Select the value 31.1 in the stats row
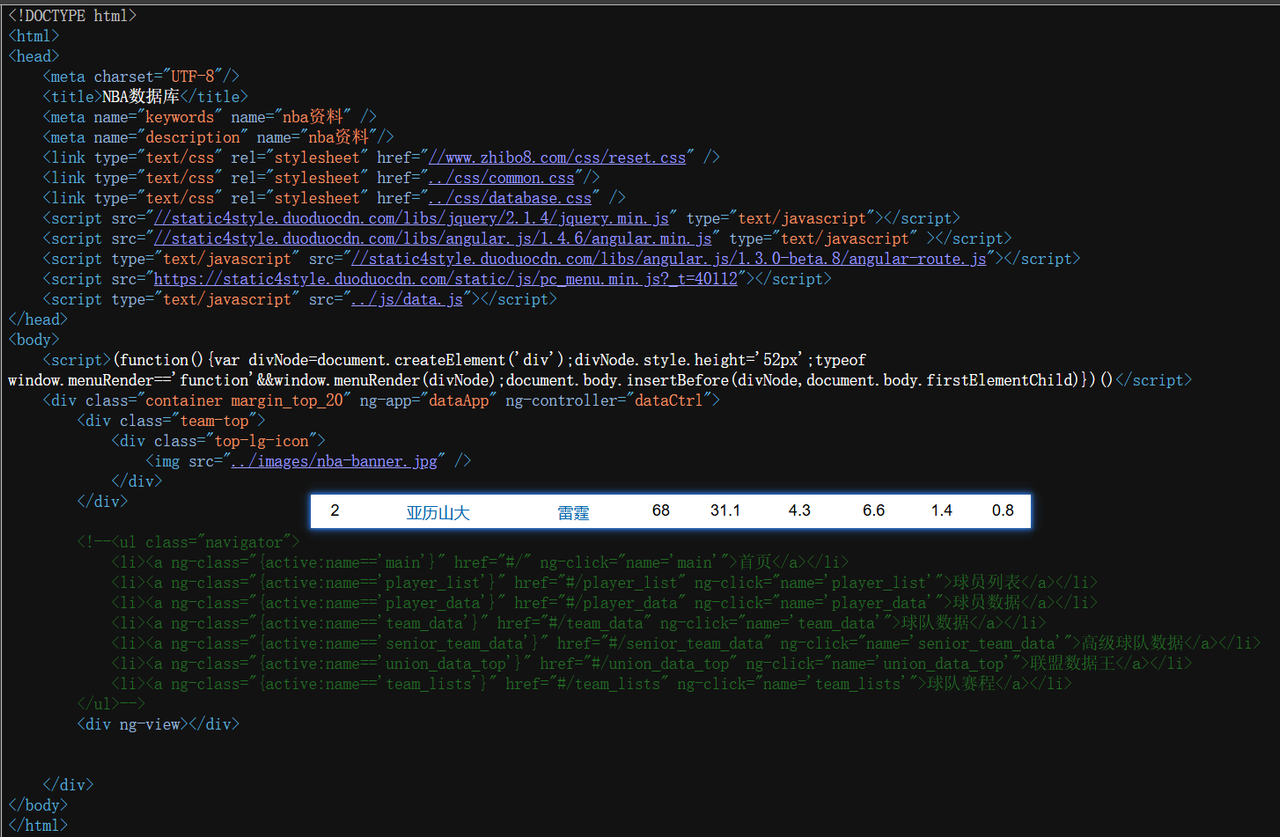This screenshot has height=837, width=1280. click(x=725, y=511)
